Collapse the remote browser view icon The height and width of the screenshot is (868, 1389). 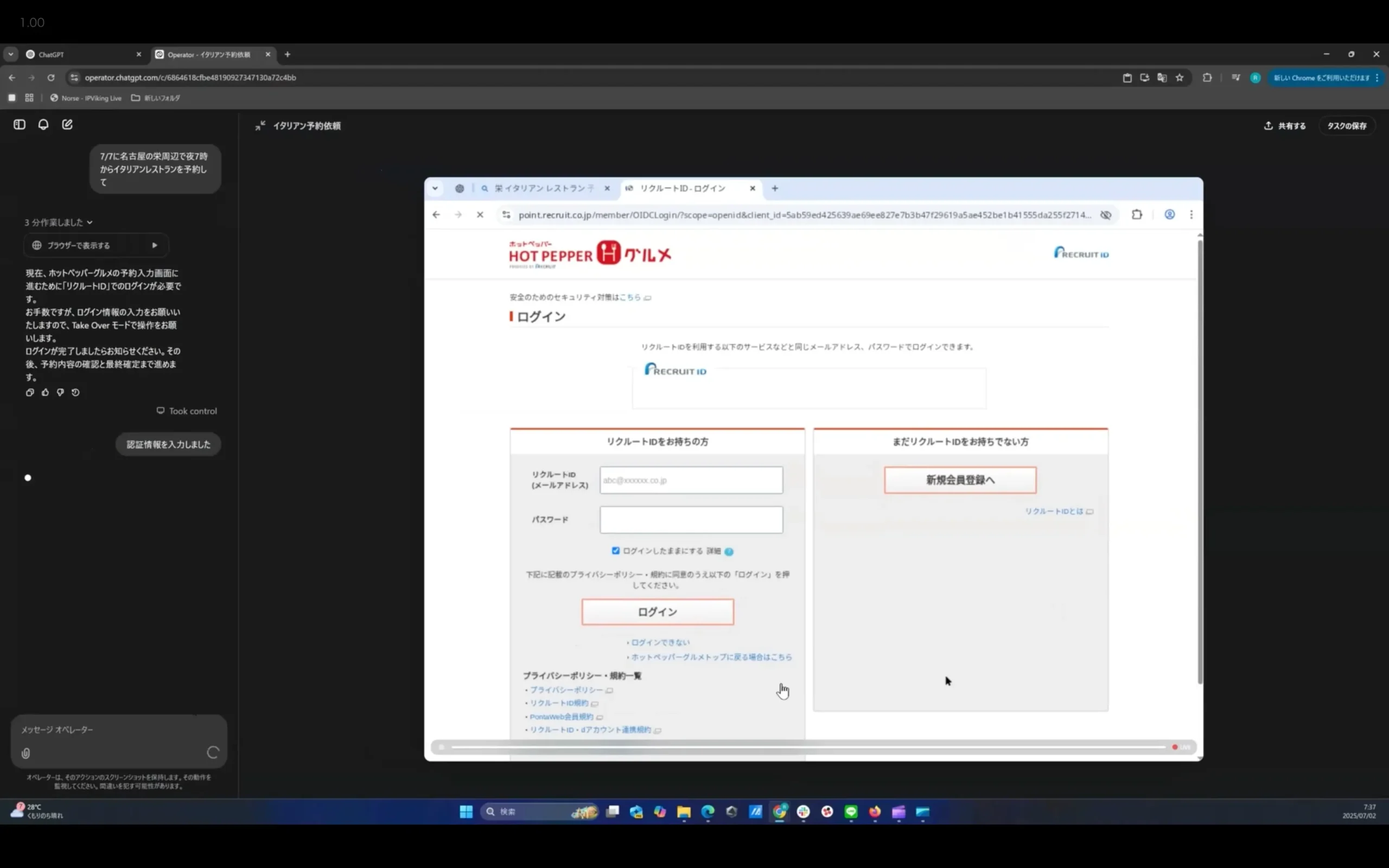coord(260,126)
